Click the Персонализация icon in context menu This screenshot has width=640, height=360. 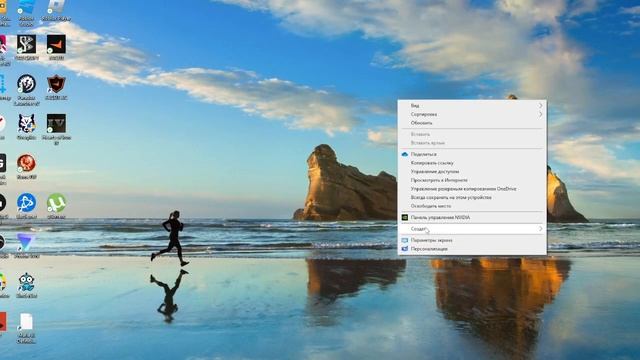pos(404,249)
